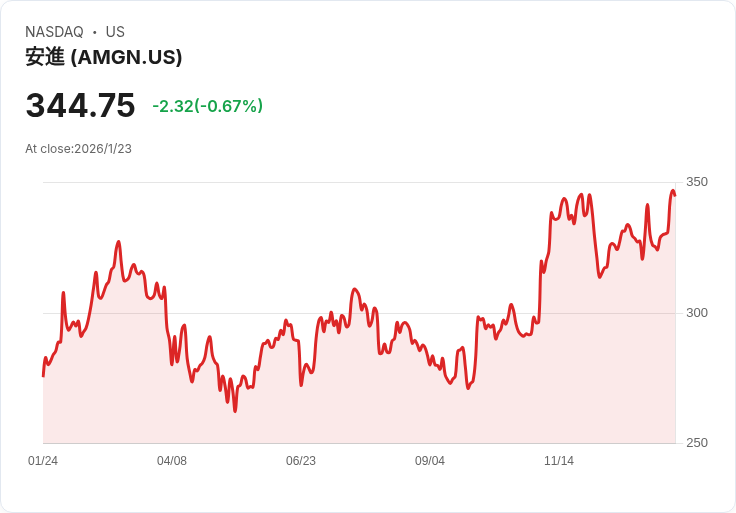
Task: Click the 04/08 date axis label
Action: click(x=172, y=461)
